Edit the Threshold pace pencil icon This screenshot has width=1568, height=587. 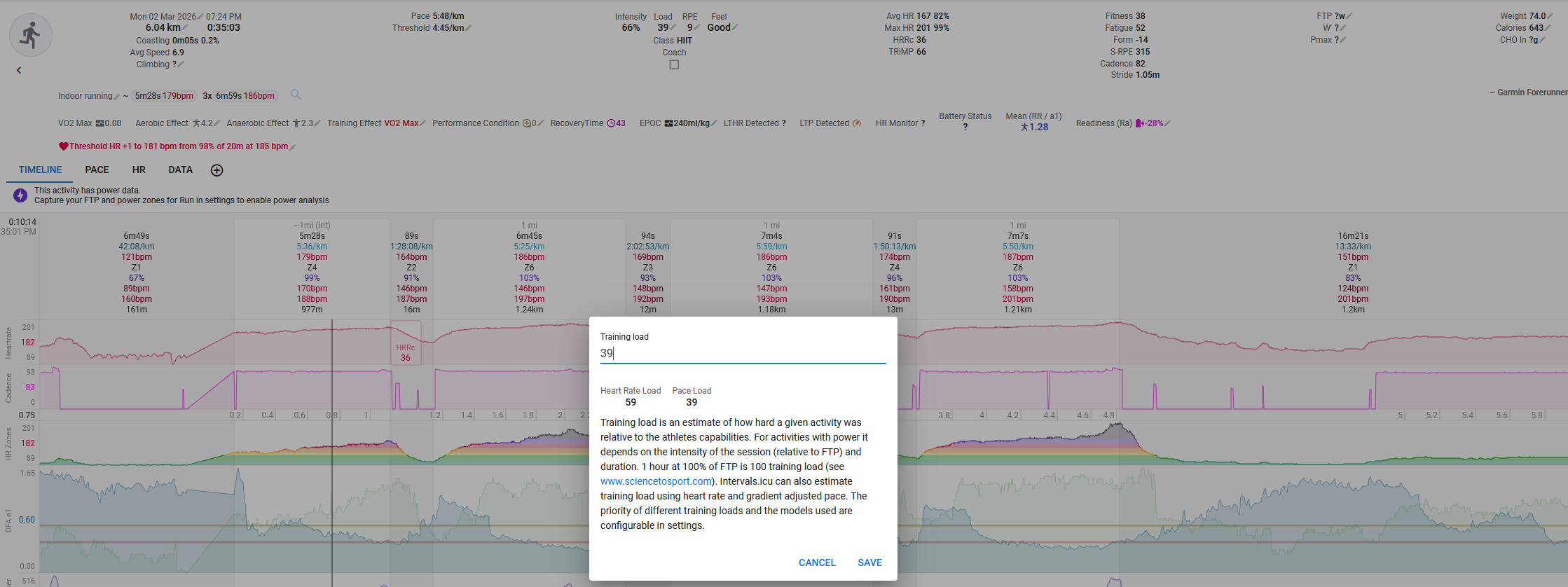469,28
